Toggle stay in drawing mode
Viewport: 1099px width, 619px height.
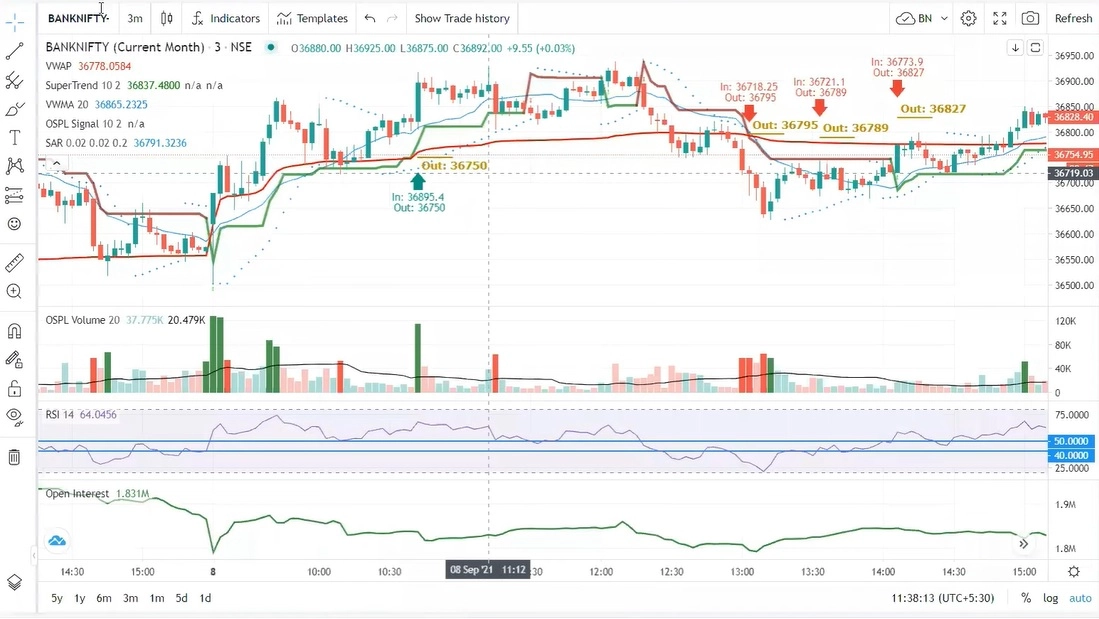(x=15, y=360)
